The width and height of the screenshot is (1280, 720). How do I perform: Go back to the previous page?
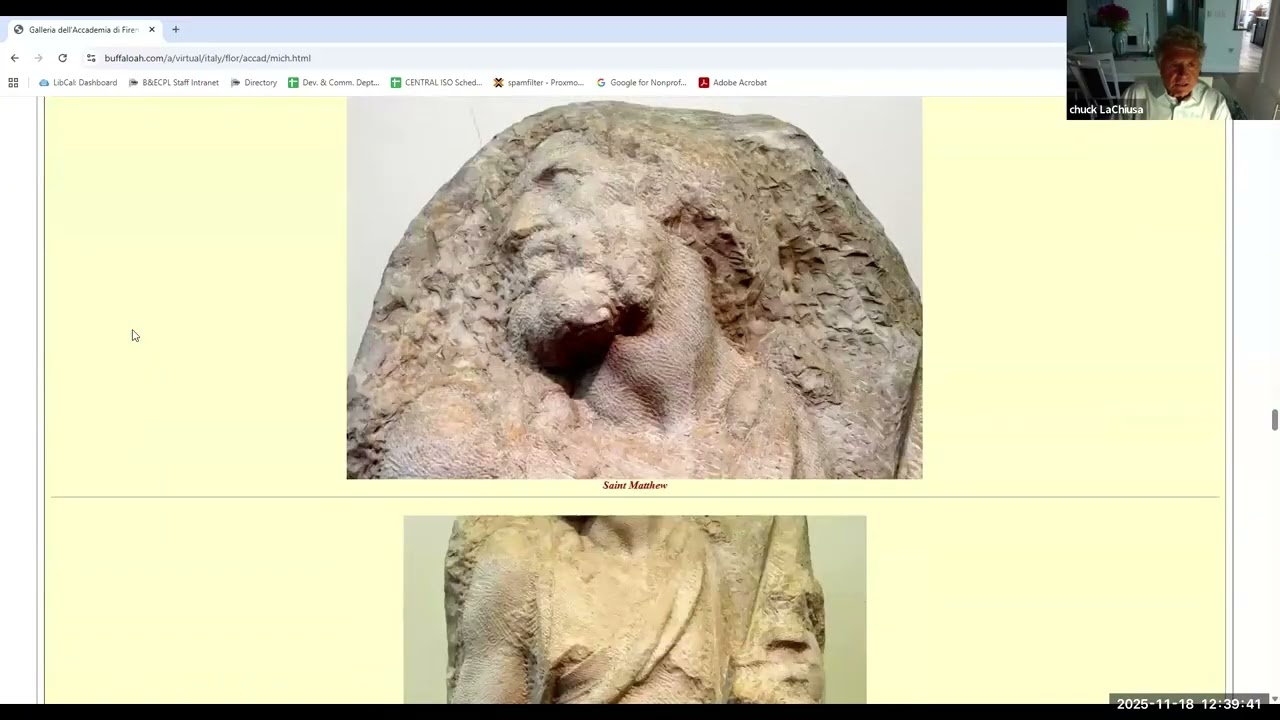14,58
